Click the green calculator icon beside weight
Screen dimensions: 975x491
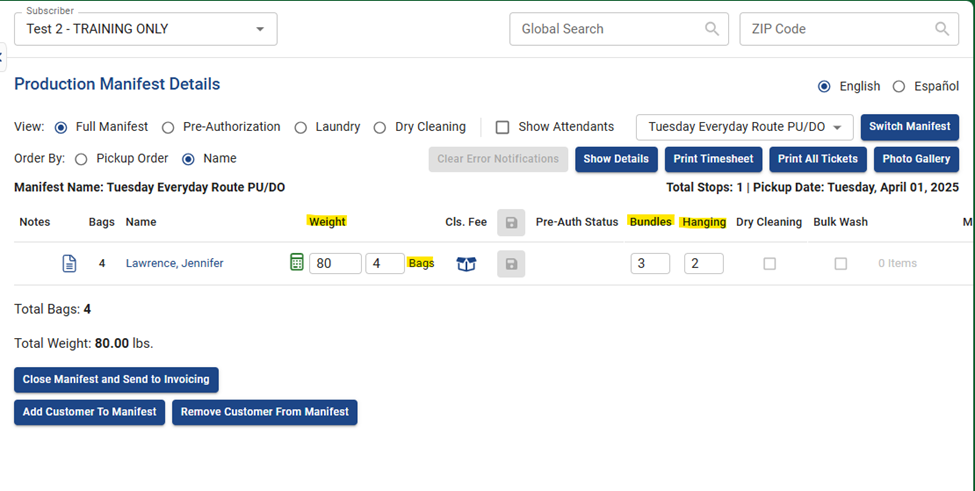pos(296,263)
